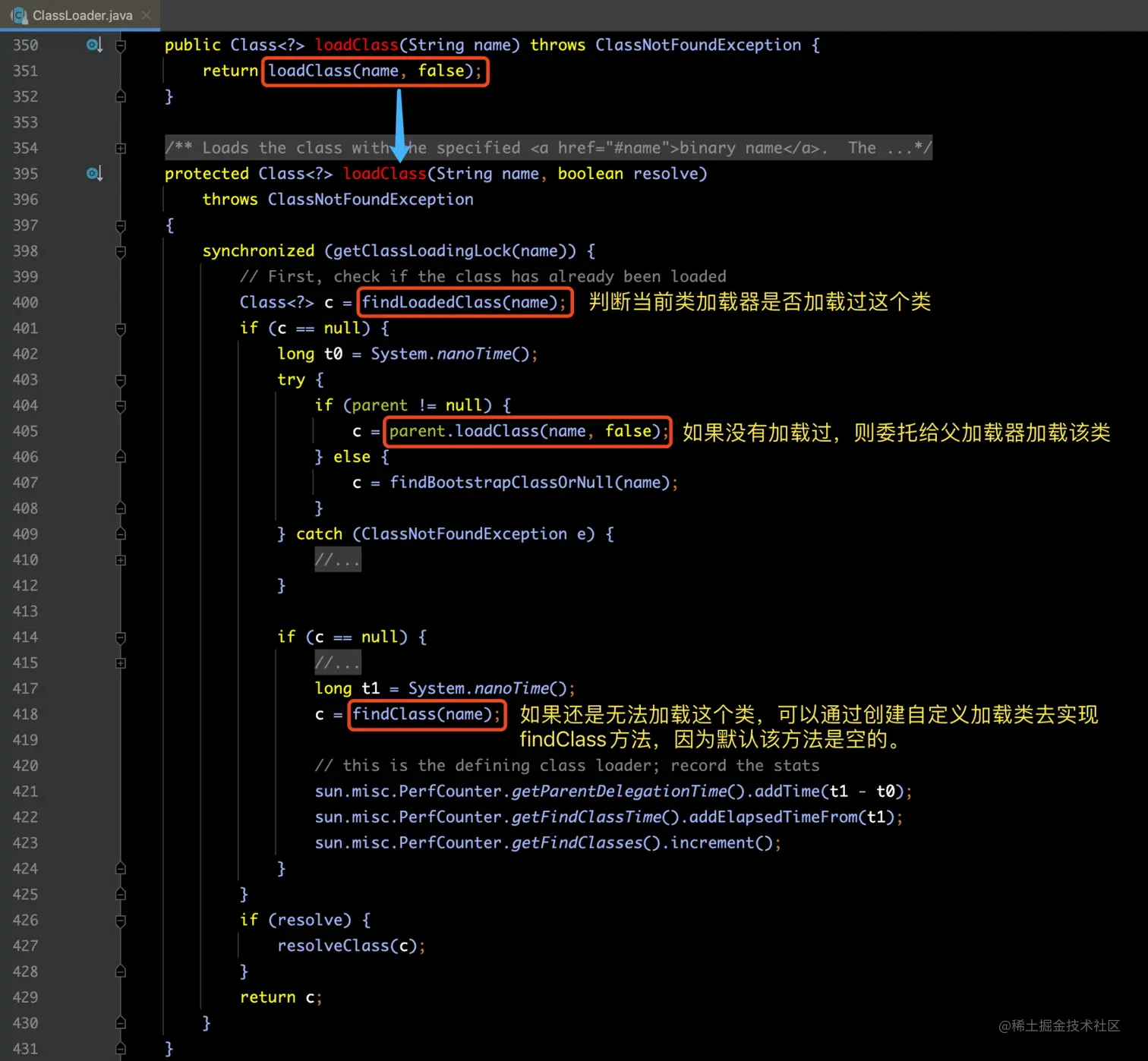Click 'findClass(name)' on line 418
Screen dimensions: 1148x1061
pos(422,714)
